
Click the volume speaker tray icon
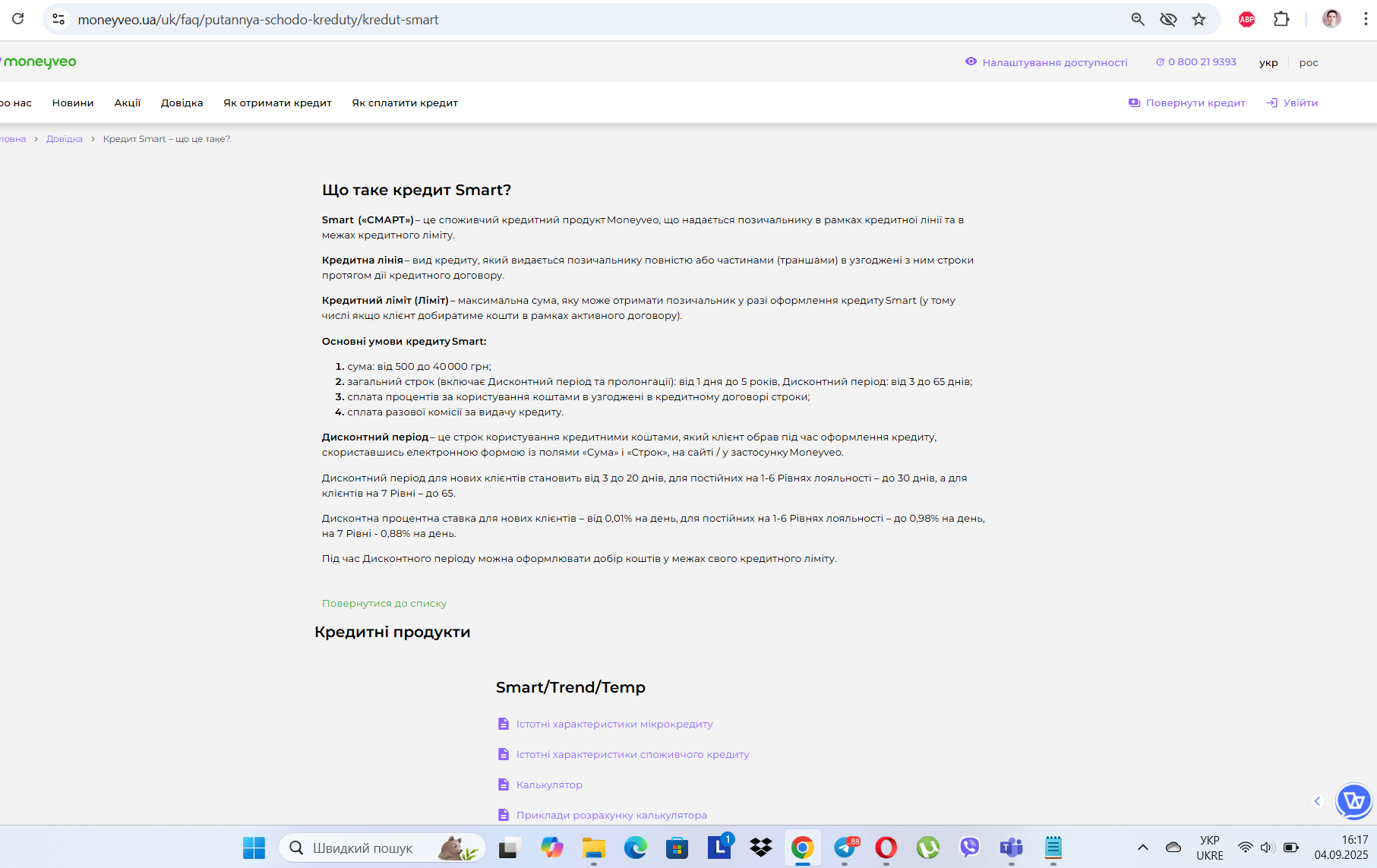click(x=1267, y=847)
